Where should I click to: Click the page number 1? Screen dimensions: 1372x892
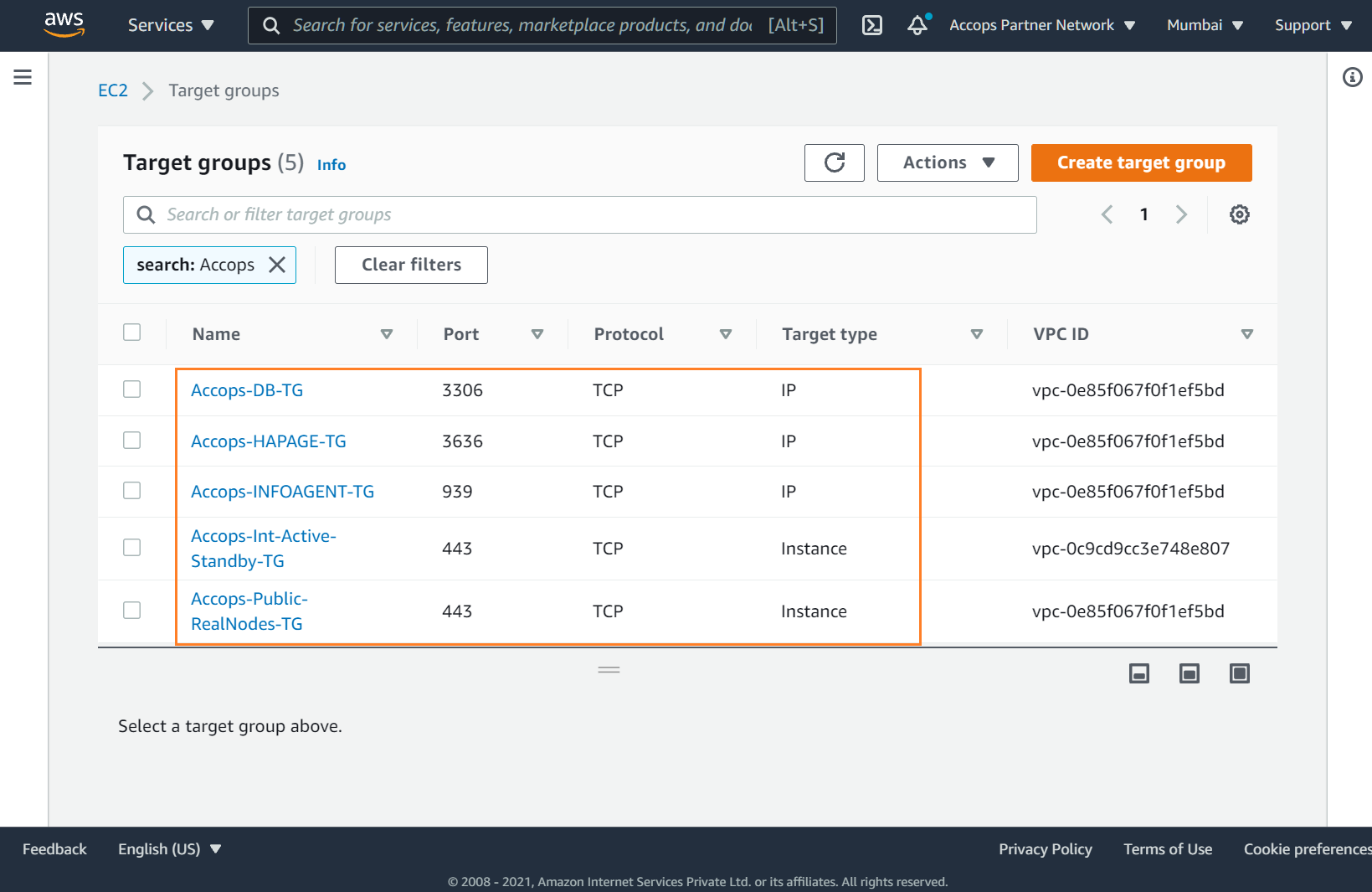tap(1143, 214)
